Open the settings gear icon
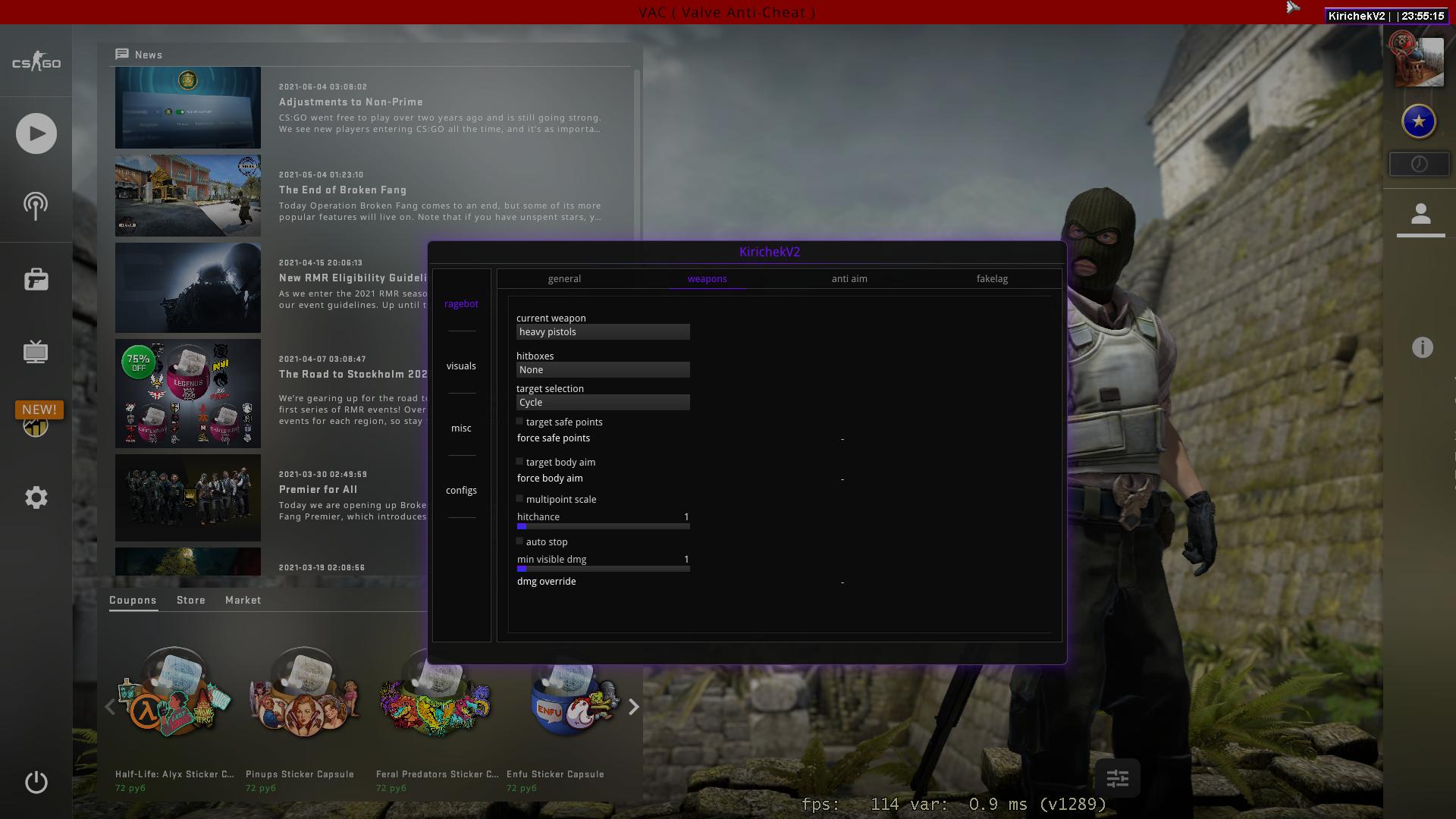This screenshot has height=819, width=1456. [36, 497]
